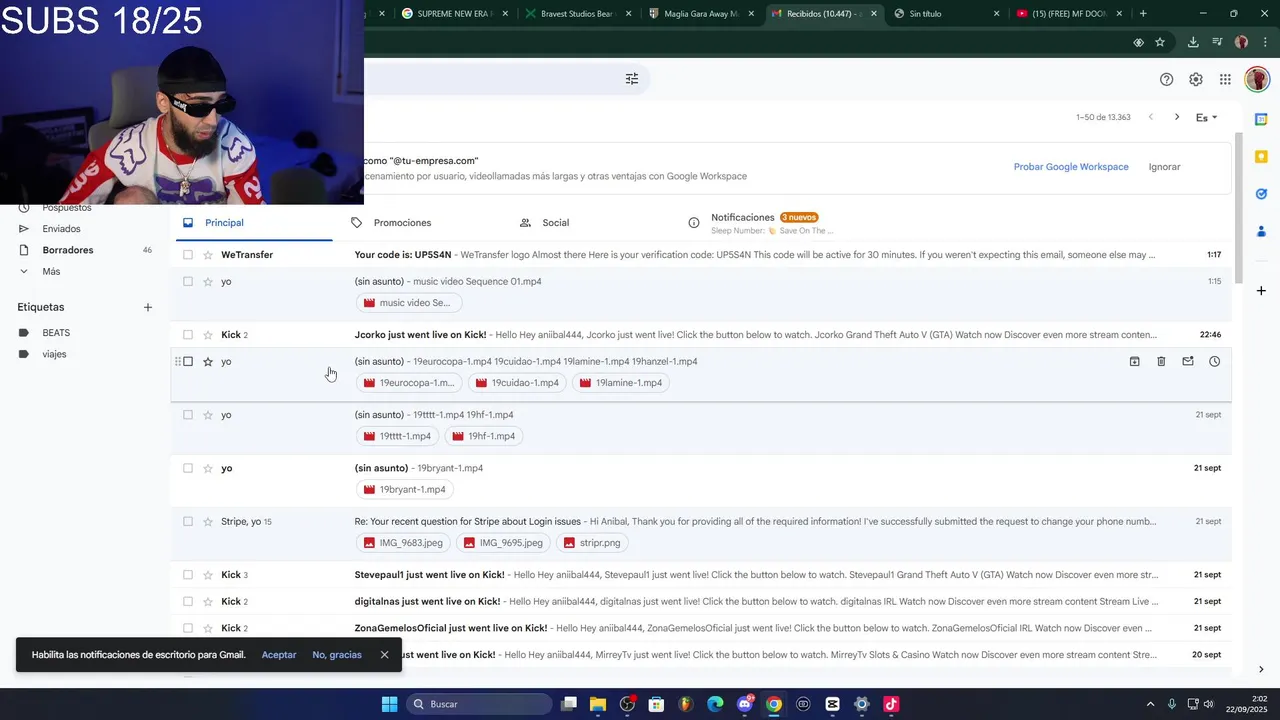Image resolution: width=1280 pixels, height=720 pixels.
Task: Open Google Calendar side panel
Action: pos(1261,119)
